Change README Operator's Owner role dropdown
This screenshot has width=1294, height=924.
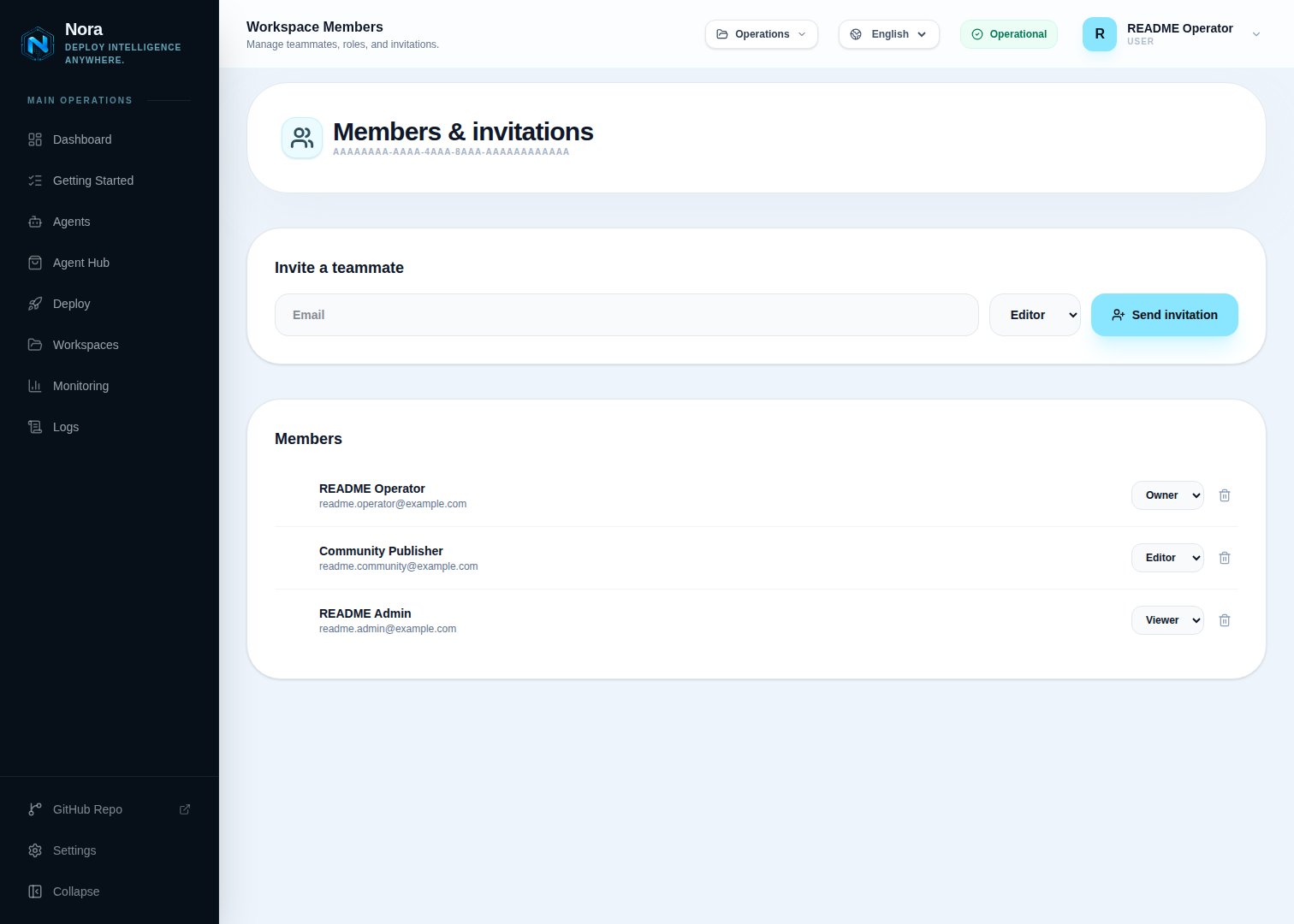point(1167,495)
